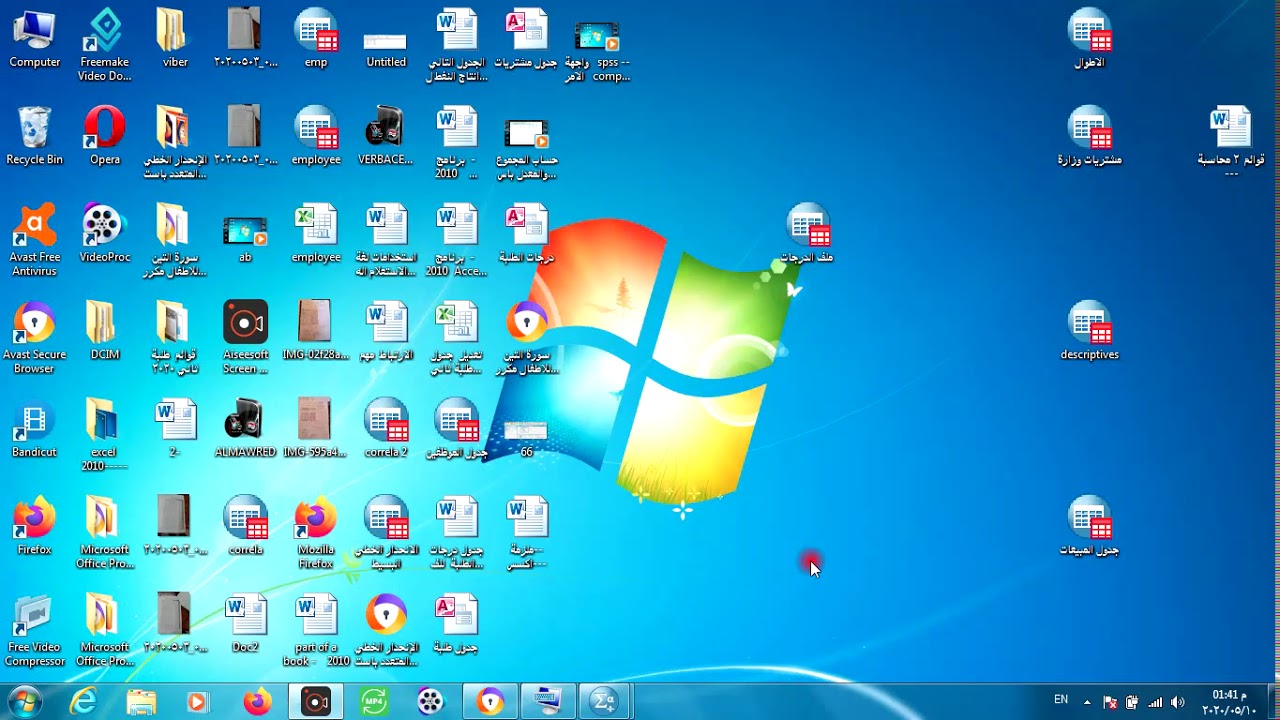Select the viber folder

pos(175,38)
